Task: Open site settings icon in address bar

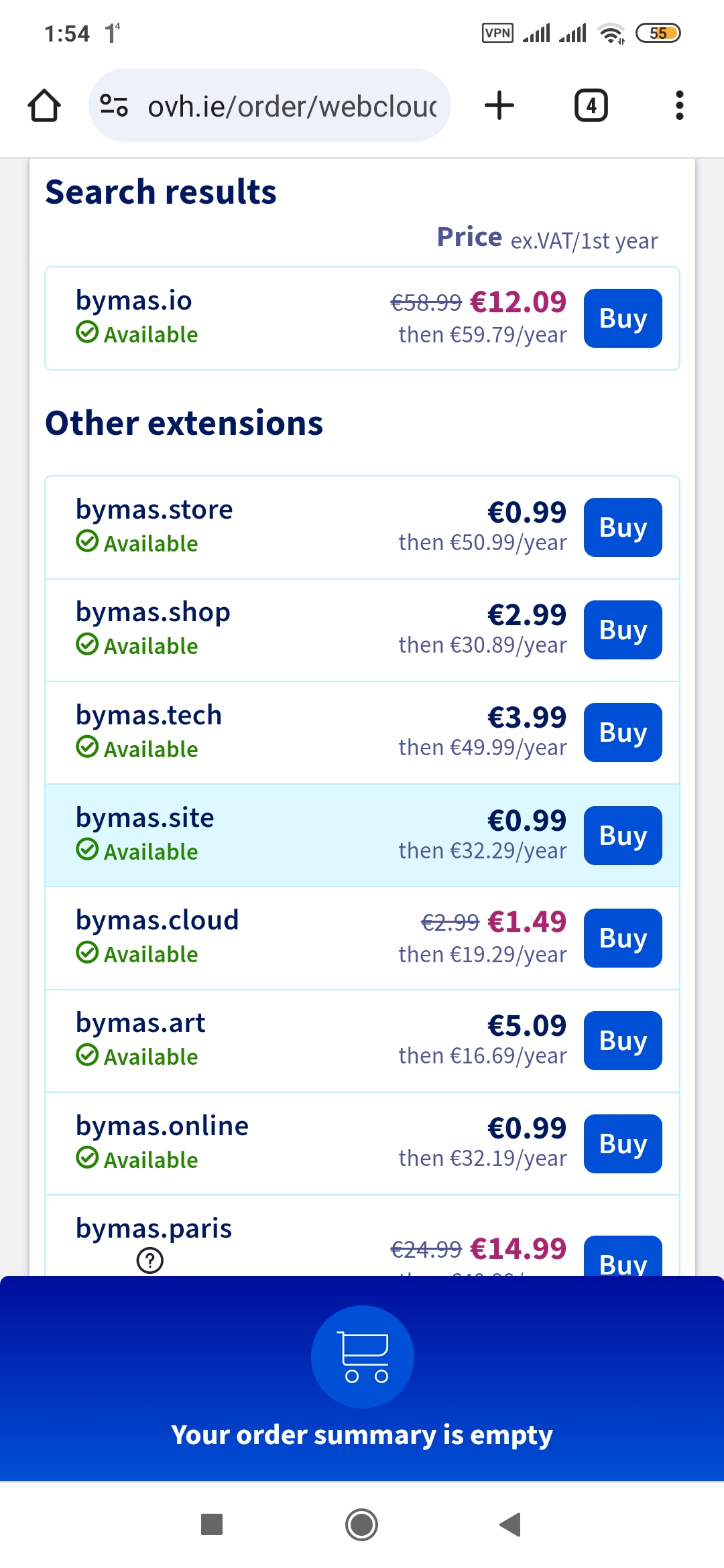Action: tap(113, 106)
